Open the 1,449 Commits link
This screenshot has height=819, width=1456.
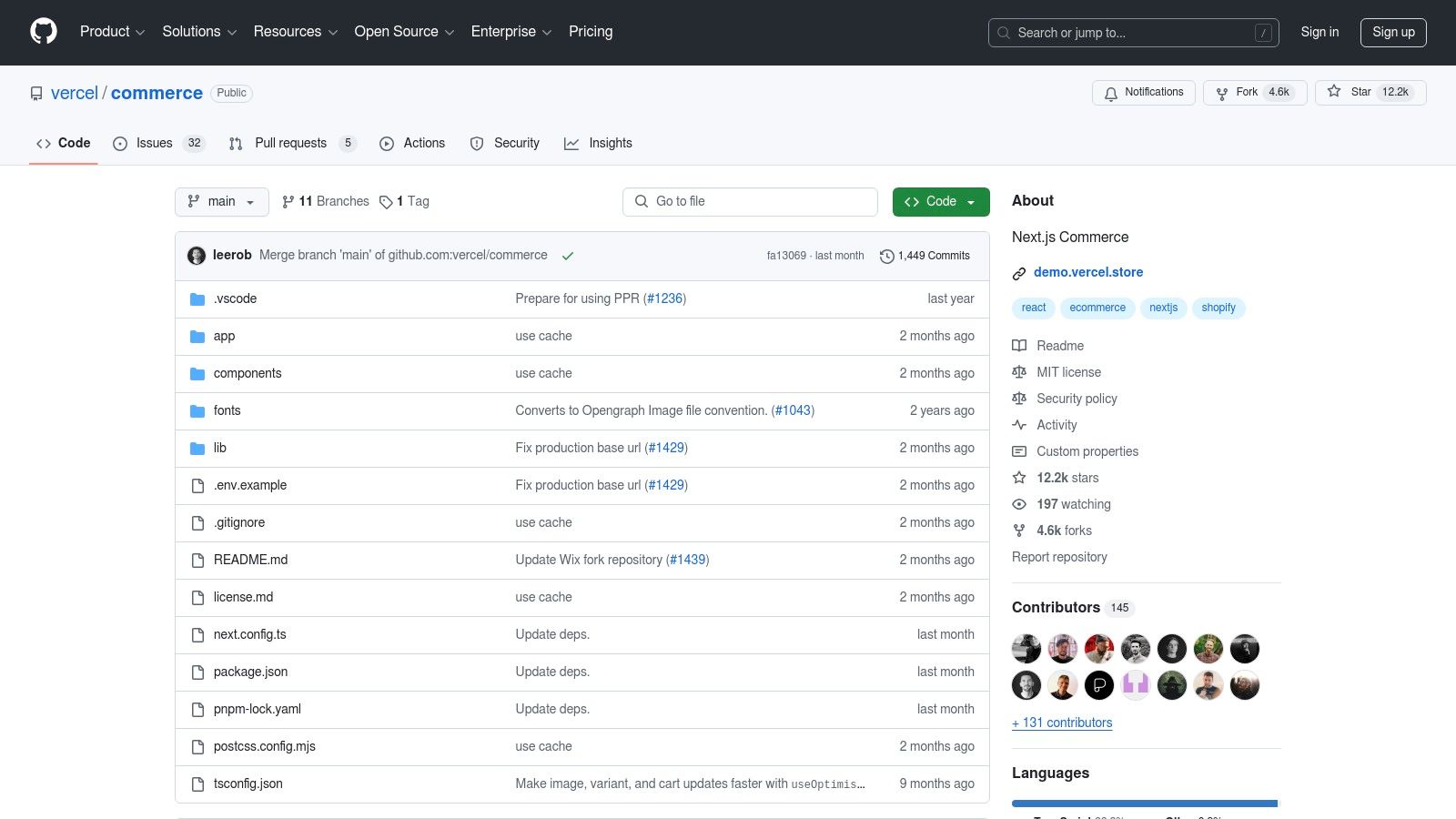925,256
